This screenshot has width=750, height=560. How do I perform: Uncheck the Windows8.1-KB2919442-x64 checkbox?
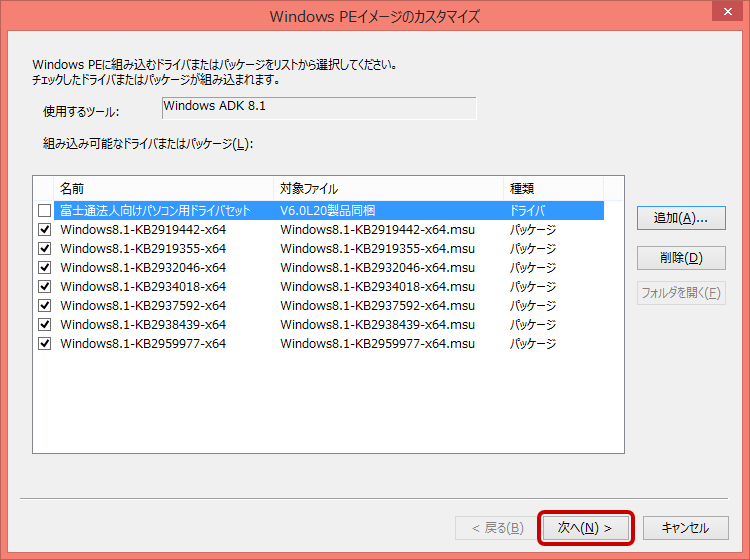(x=44, y=230)
